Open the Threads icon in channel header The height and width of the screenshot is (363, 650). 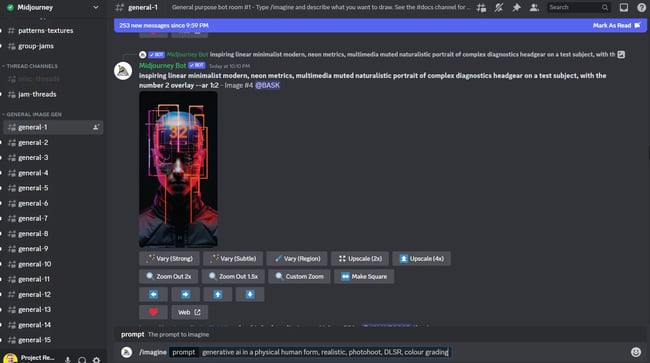481,7
